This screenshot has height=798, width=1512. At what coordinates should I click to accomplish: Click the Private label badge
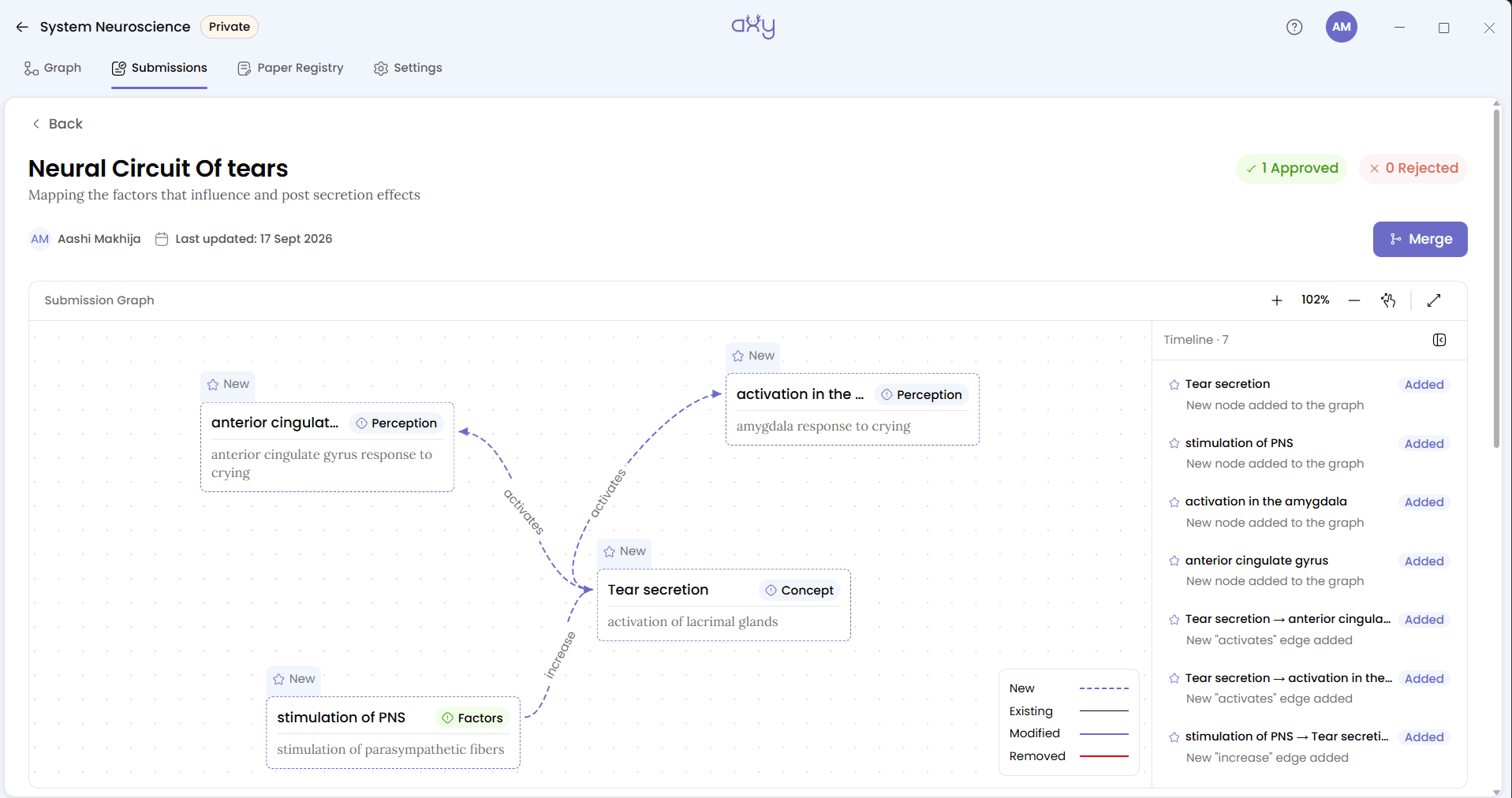point(230,27)
